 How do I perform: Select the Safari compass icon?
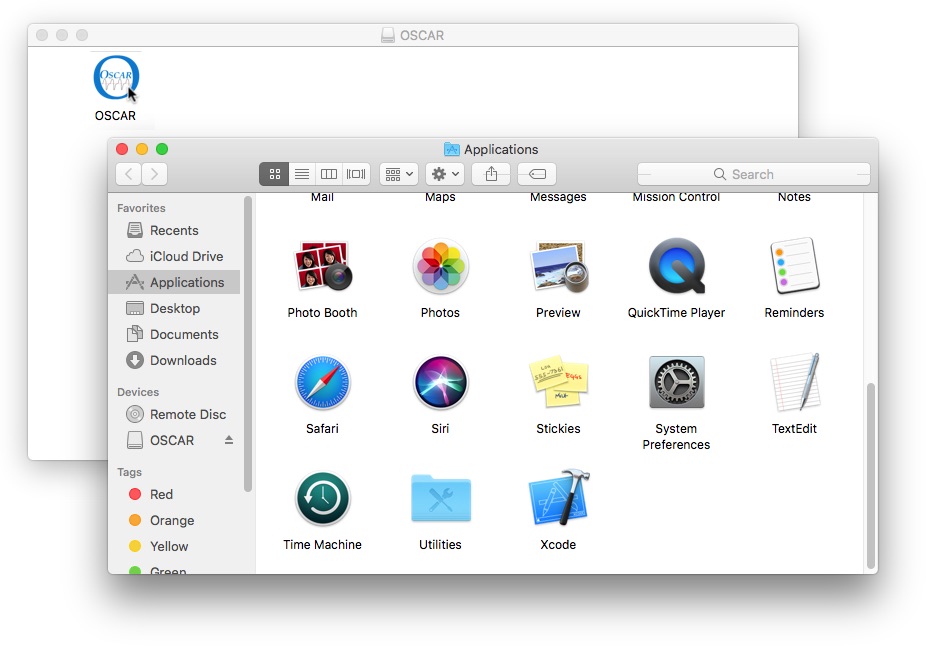(x=322, y=383)
